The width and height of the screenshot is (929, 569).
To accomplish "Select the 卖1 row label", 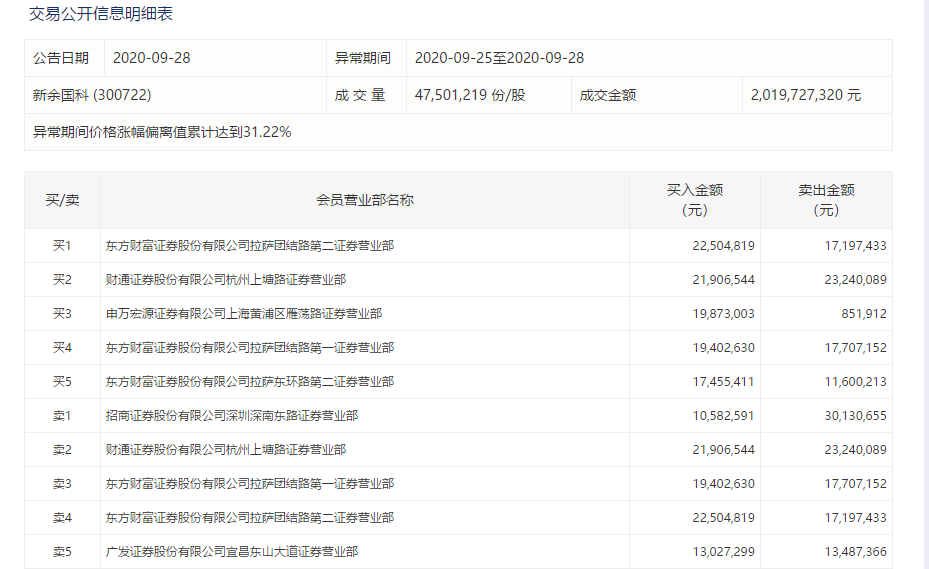I will point(62,415).
